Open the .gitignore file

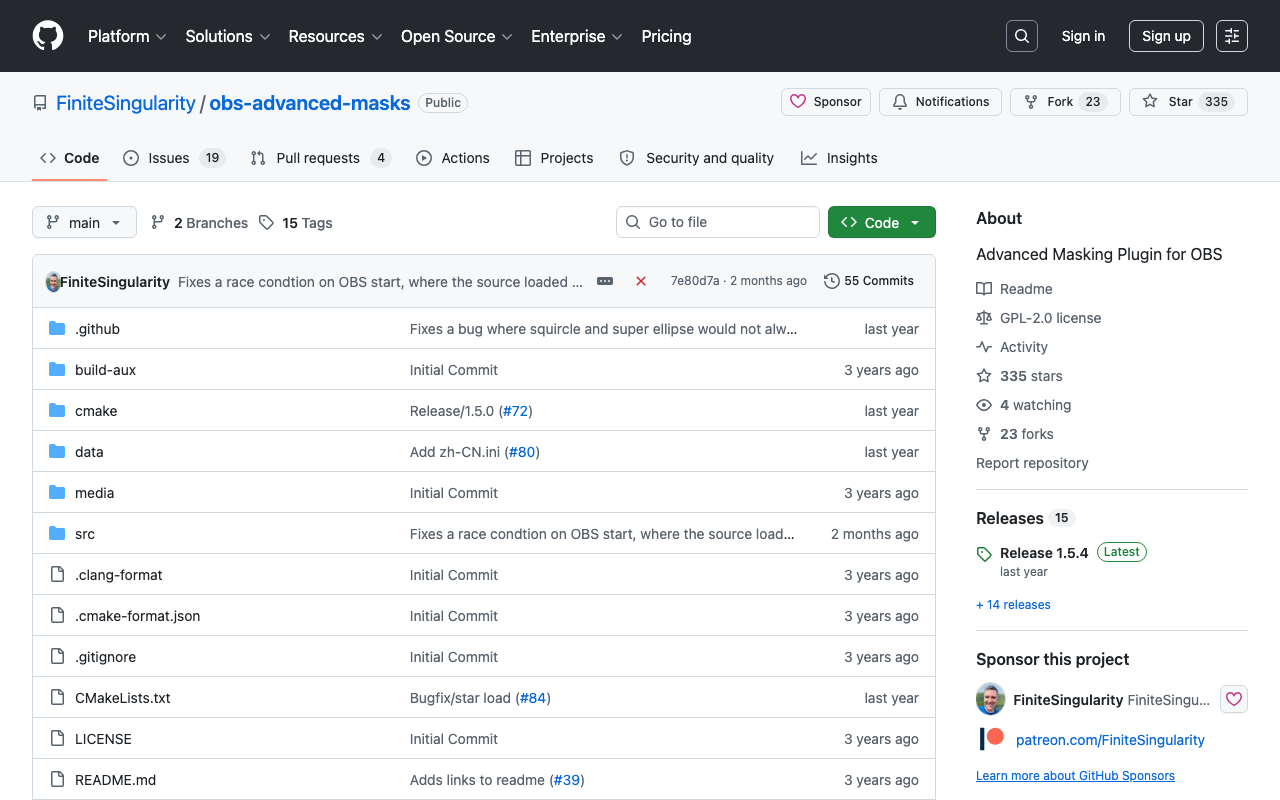pos(105,657)
